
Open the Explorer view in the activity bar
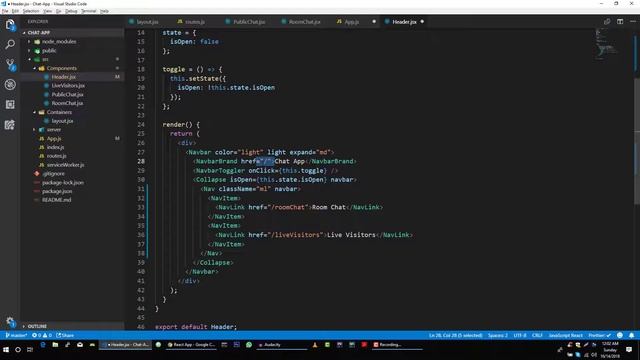(10, 25)
